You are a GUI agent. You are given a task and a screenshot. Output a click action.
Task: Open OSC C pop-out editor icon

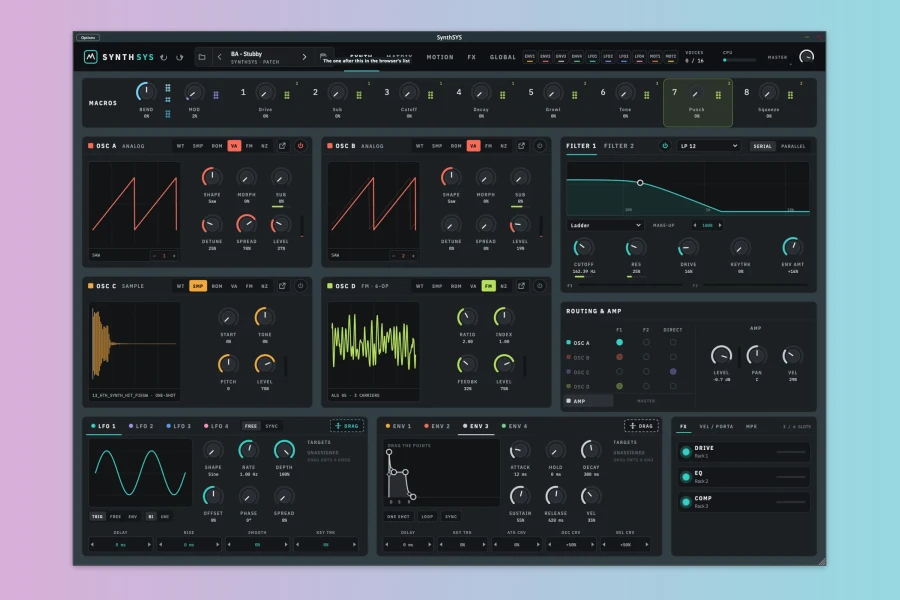point(282,286)
